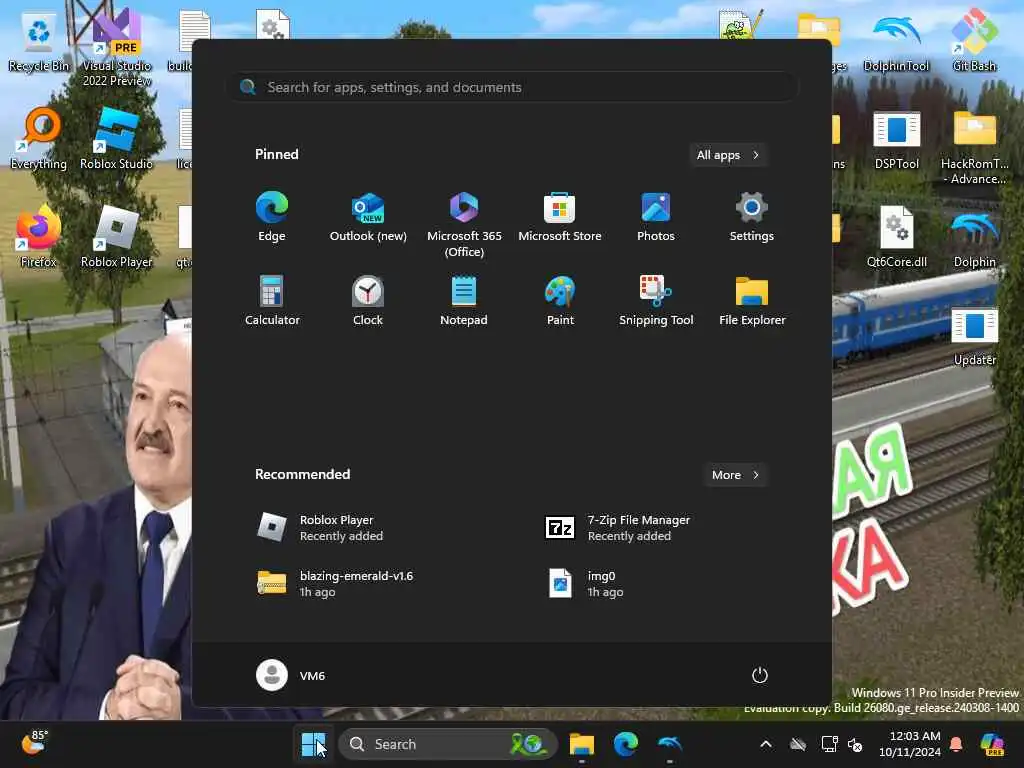1024x768 pixels.
Task: Click the taskbar Search box
Action: 447,744
